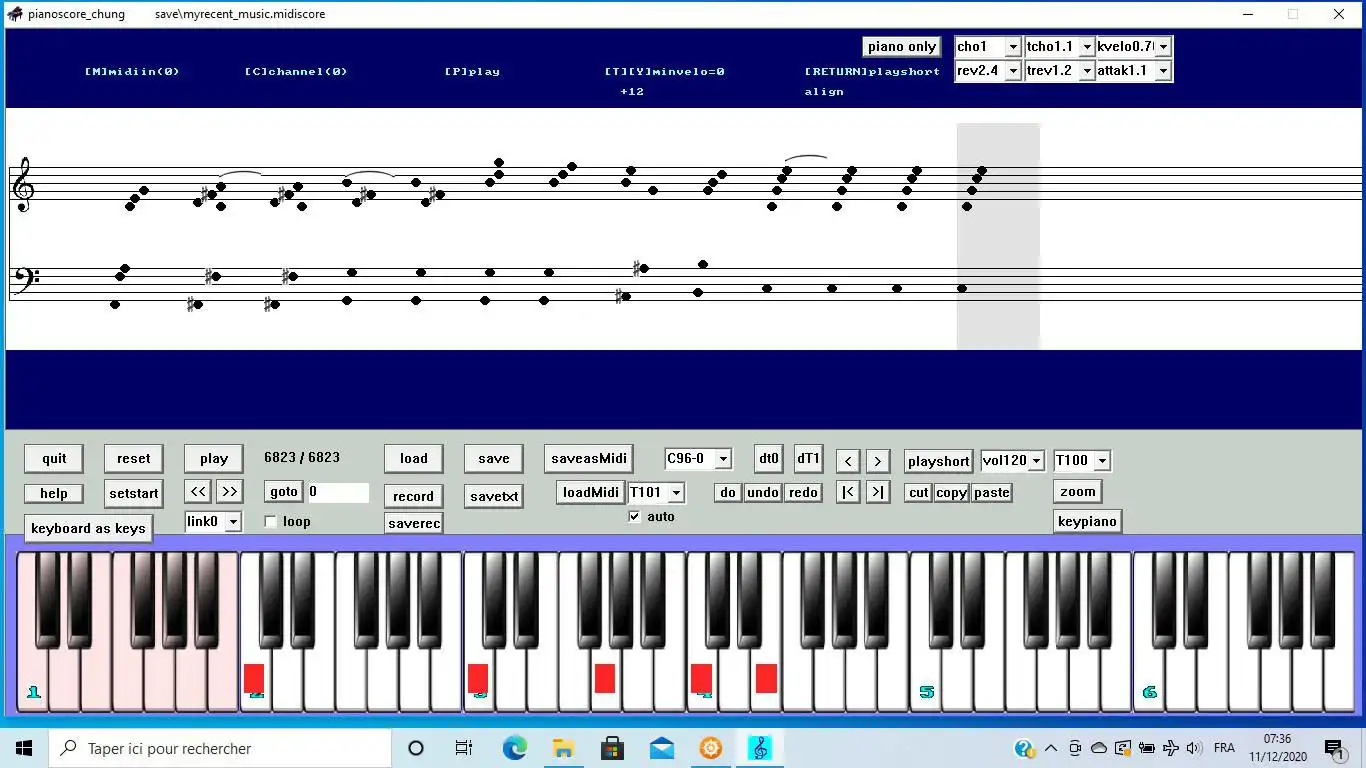Open the Windows Start menu

(24, 748)
